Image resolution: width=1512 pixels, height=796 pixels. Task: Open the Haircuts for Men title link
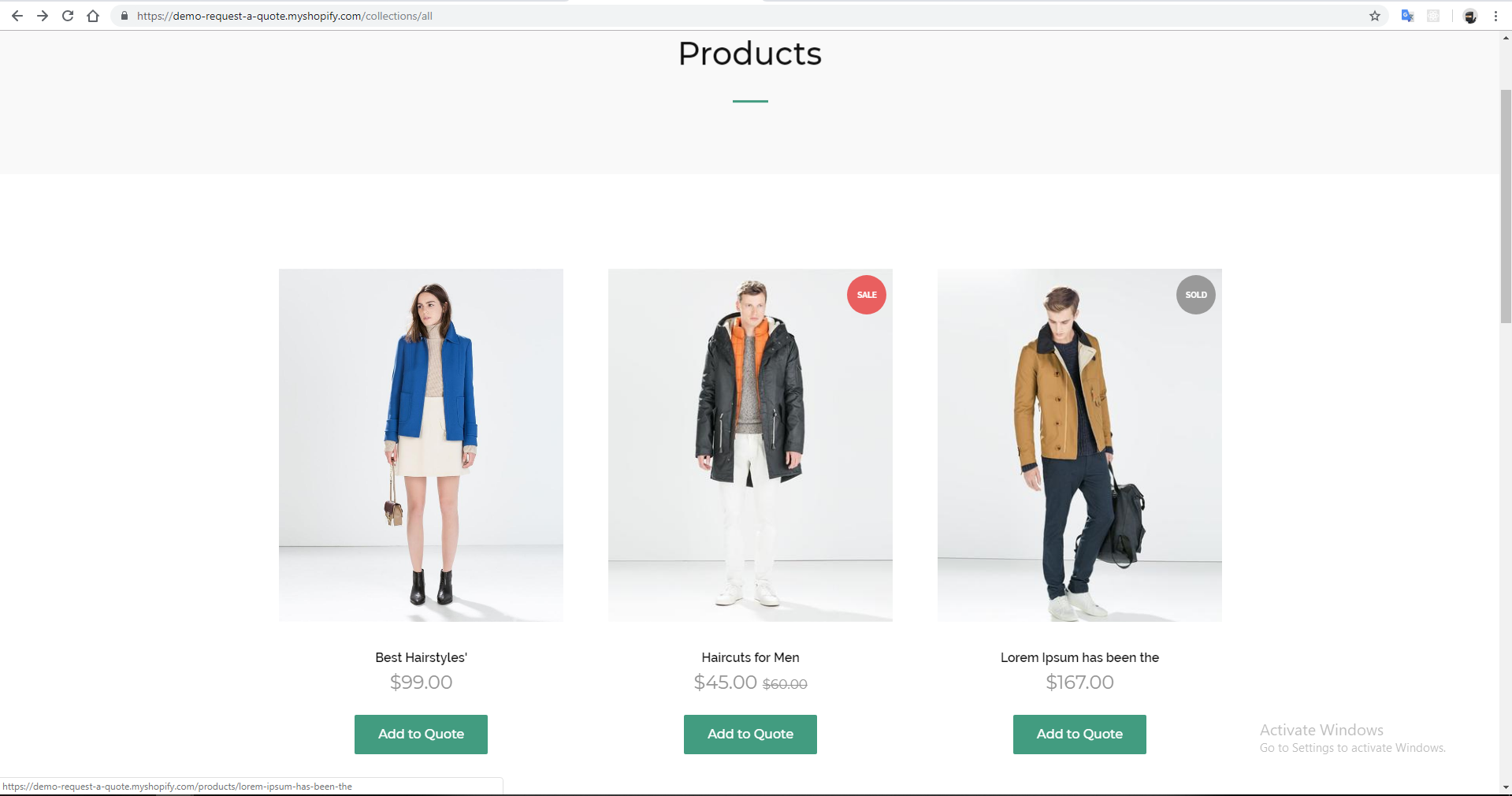point(750,657)
